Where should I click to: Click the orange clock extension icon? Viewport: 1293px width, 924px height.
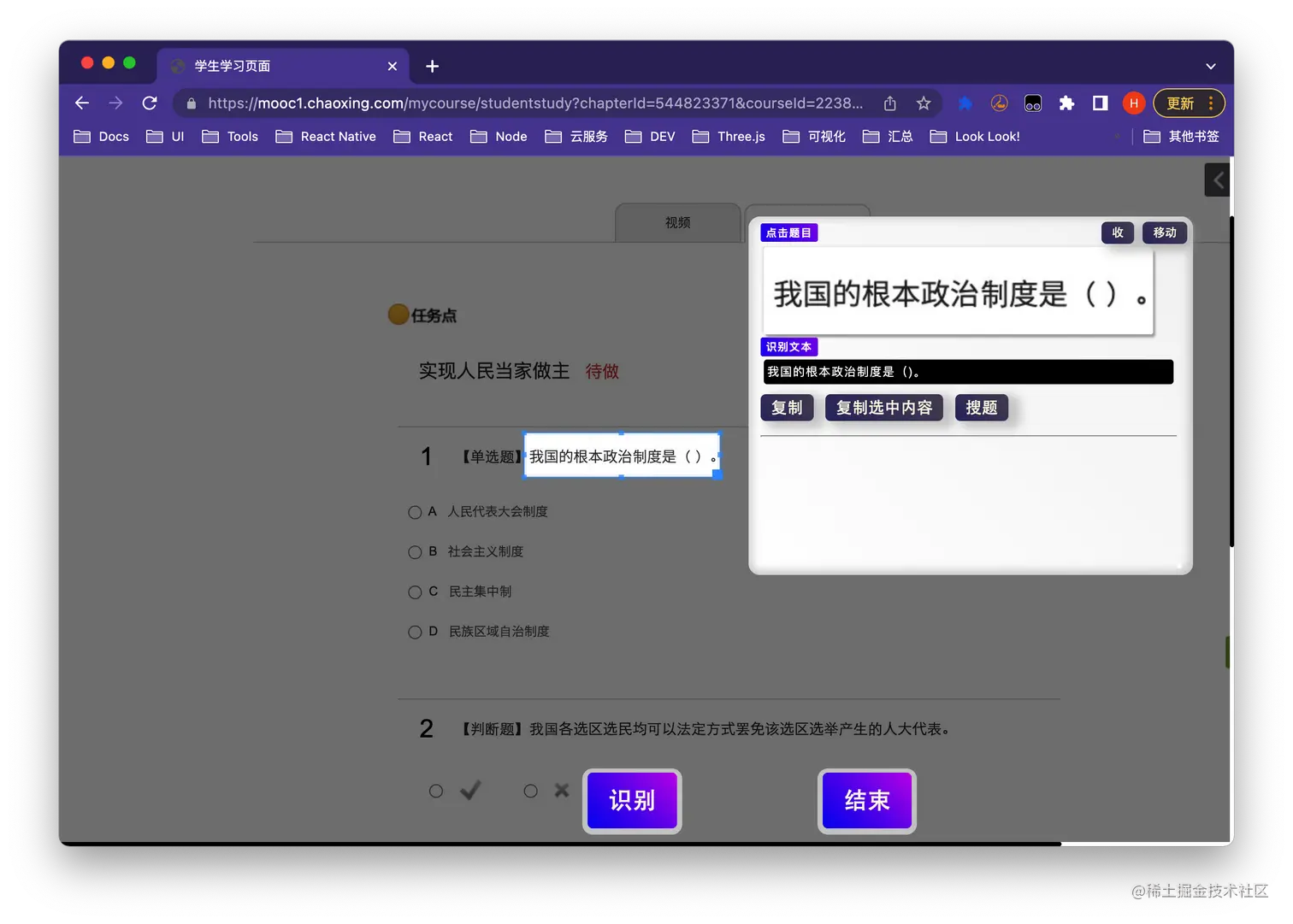tap(999, 103)
